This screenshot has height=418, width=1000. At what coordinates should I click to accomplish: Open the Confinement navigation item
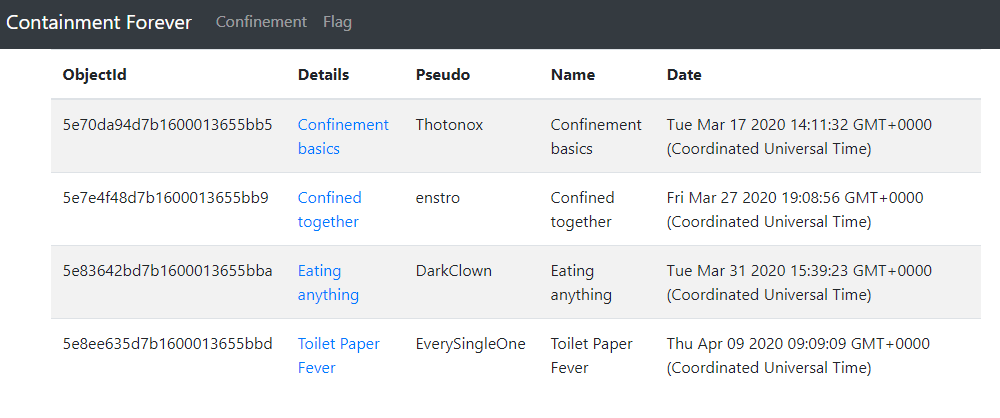261,22
